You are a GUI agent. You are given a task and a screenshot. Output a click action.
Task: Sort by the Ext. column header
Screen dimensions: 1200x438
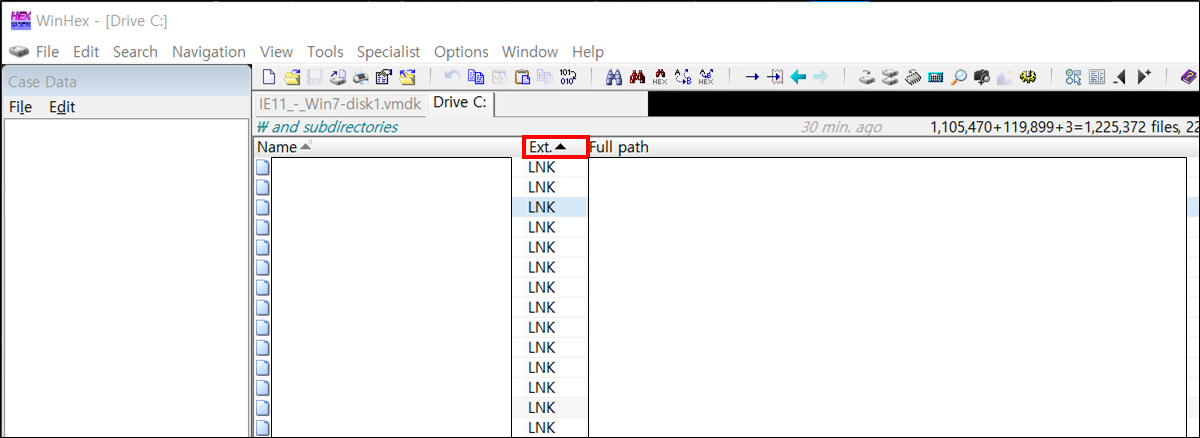(x=555, y=147)
